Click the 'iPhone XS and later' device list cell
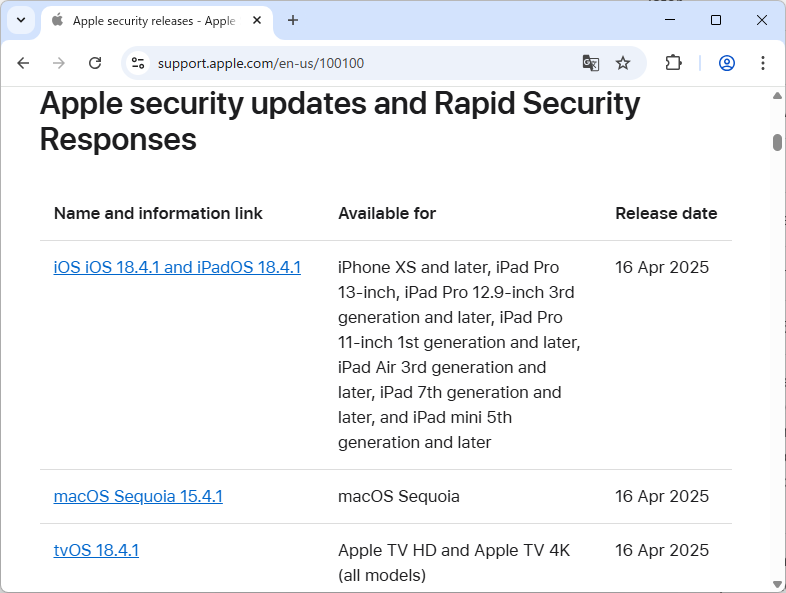Image resolution: width=786 pixels, height=593 pixels. (x=459, y=355)
